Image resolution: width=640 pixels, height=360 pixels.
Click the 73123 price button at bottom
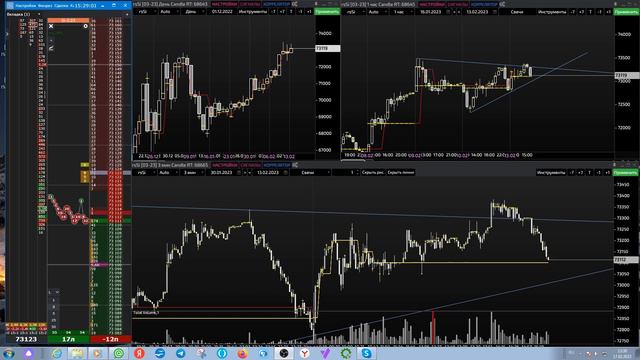pyautogui.click(x=26, y=339)
